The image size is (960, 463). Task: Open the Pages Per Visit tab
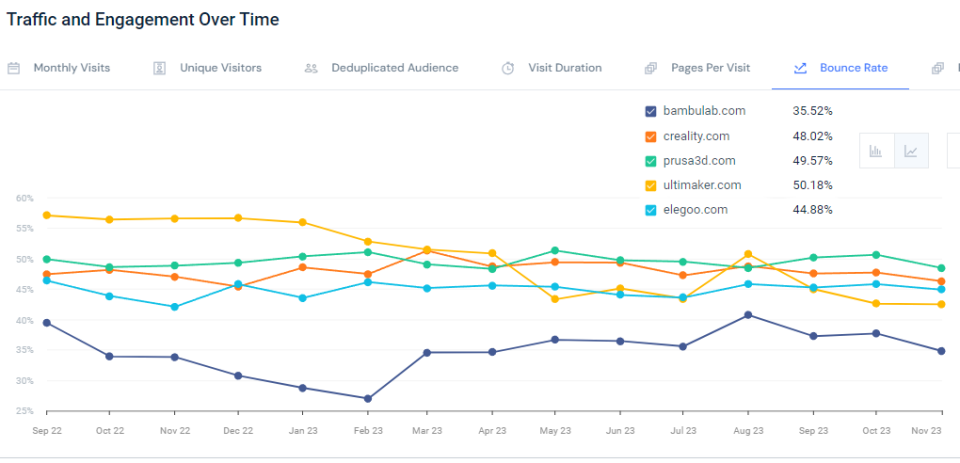click(711, 68)
